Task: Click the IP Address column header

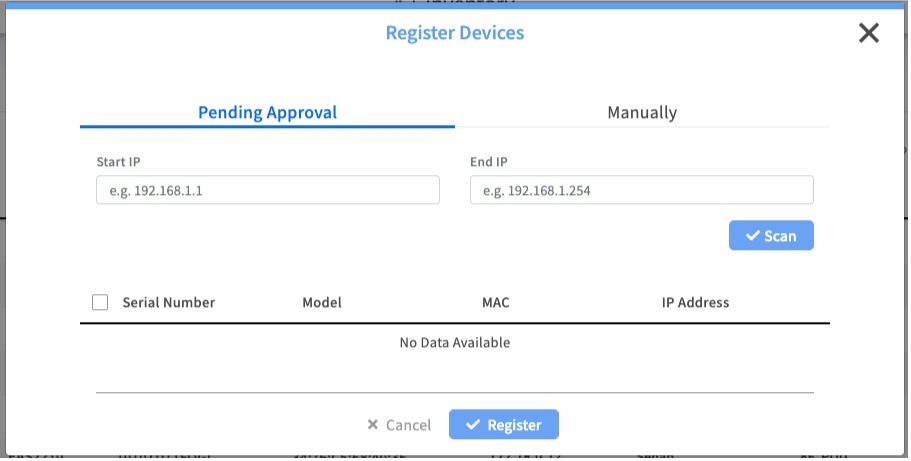Action: pyautogui.click(x=695, y=302)
